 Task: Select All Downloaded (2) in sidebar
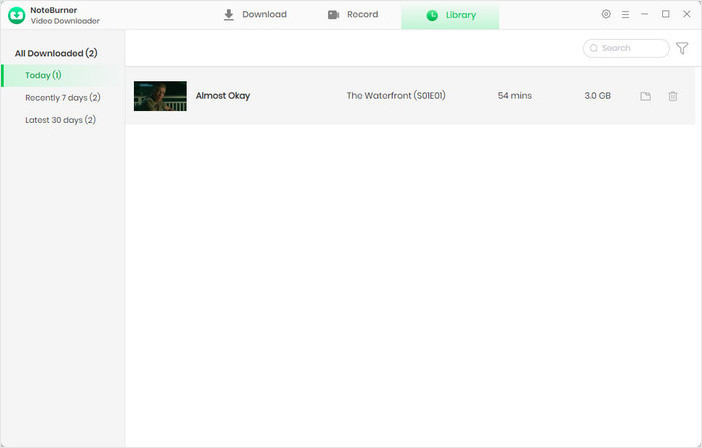(56, 53)
